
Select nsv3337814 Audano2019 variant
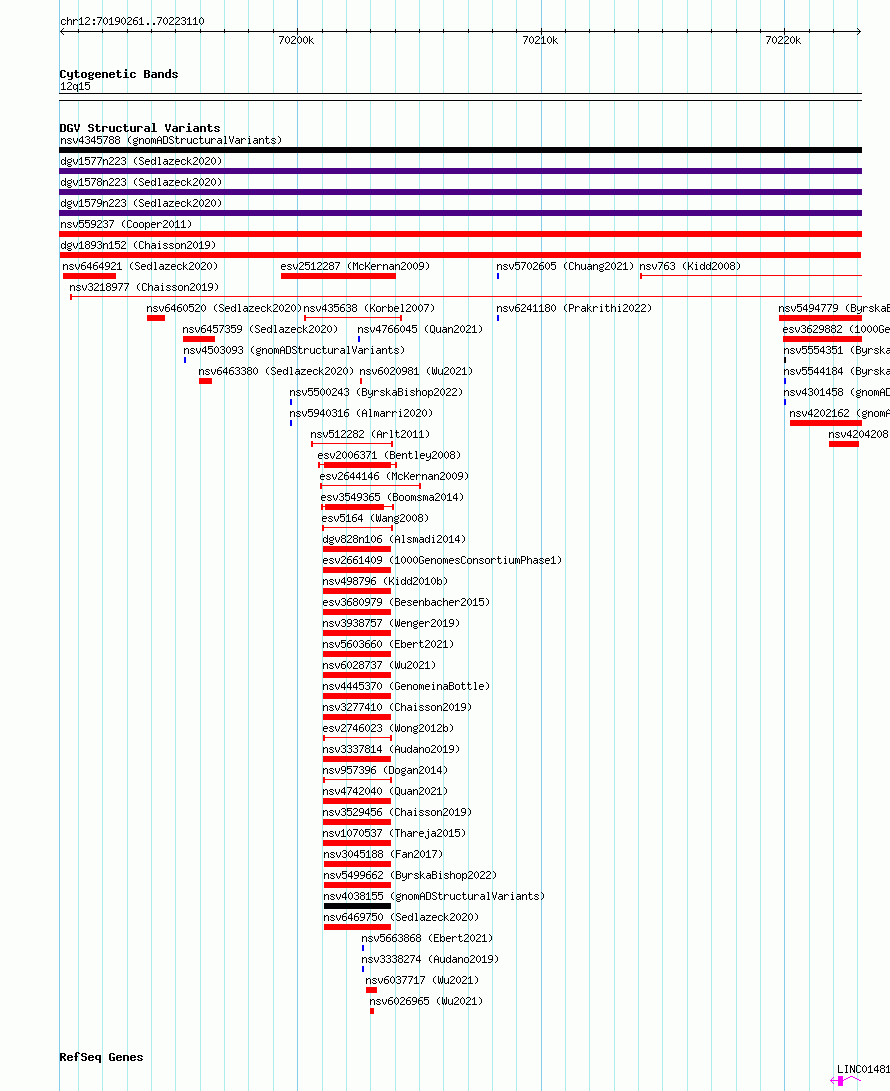[391, 749]
